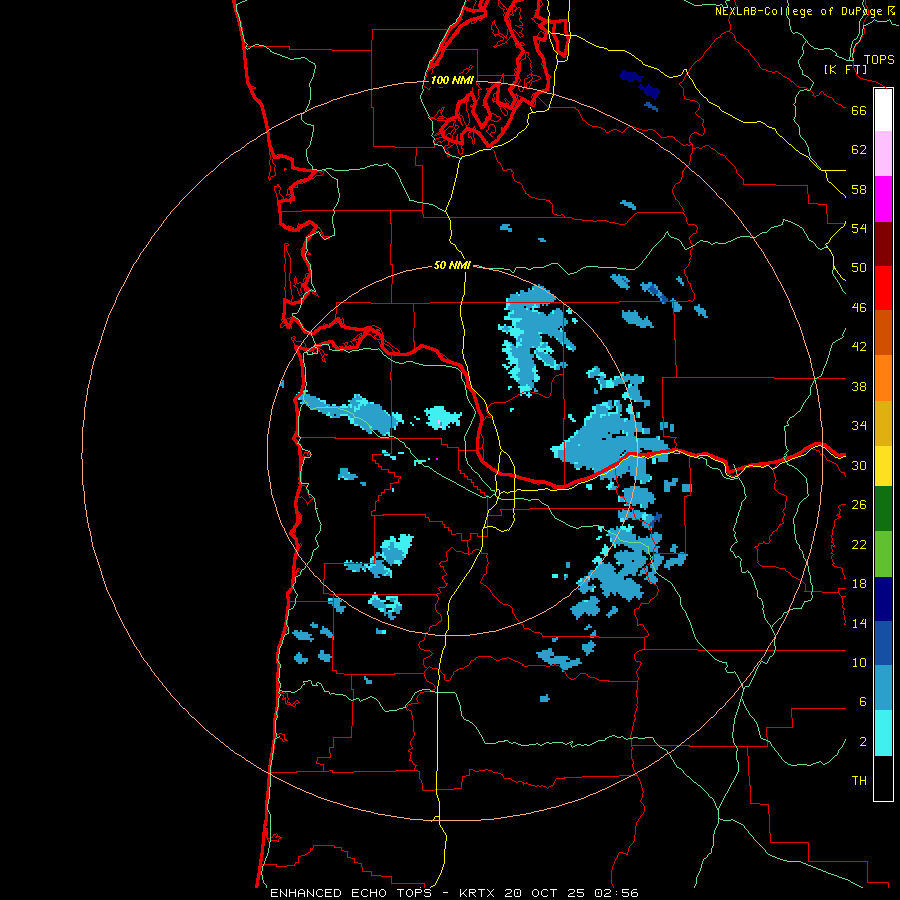
Task: Click the NEXLAB-College of DuPage credit text
Action: (x=805, y=11)
